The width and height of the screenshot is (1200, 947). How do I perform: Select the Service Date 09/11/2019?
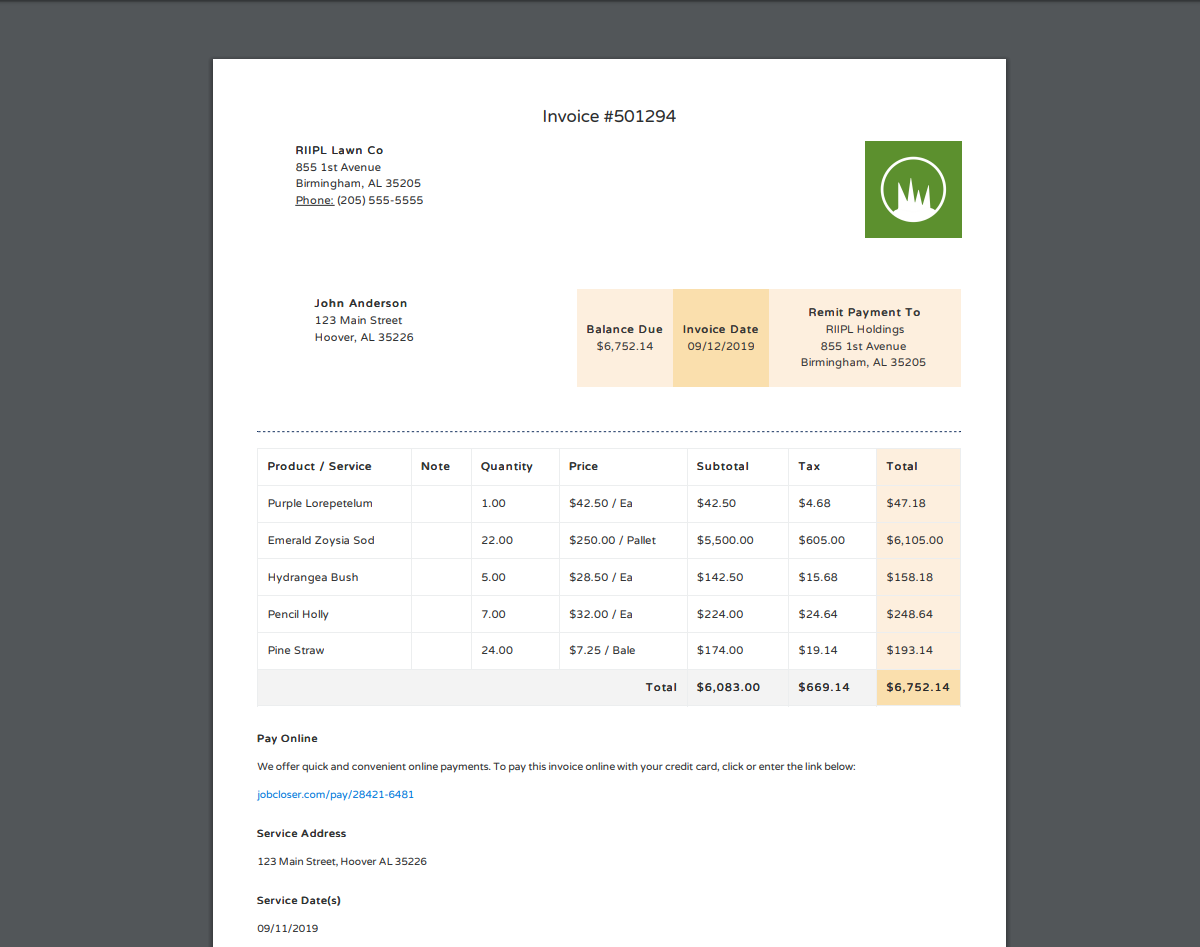click(x=287, y=928)
